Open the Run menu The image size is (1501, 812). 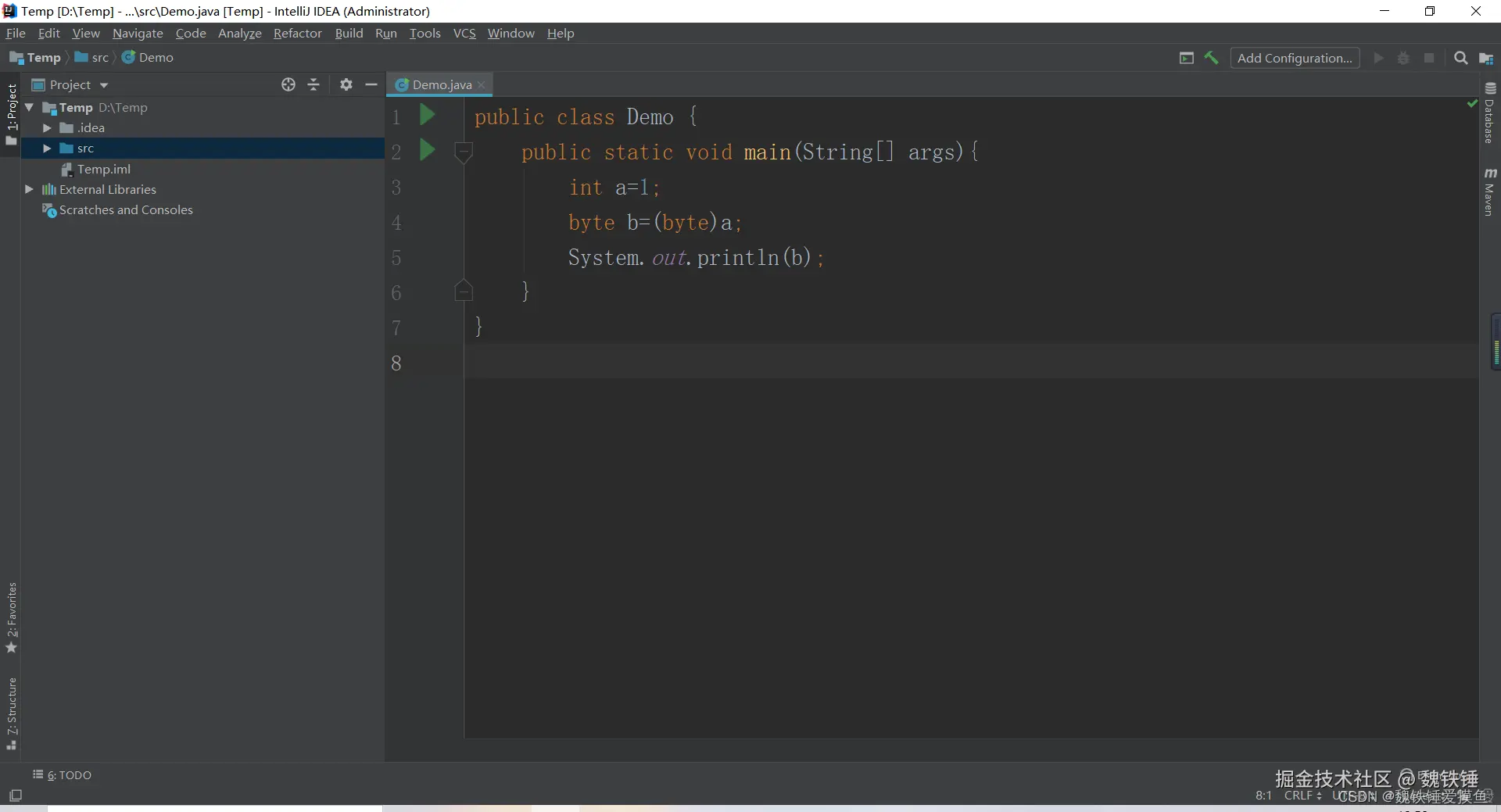386,33
